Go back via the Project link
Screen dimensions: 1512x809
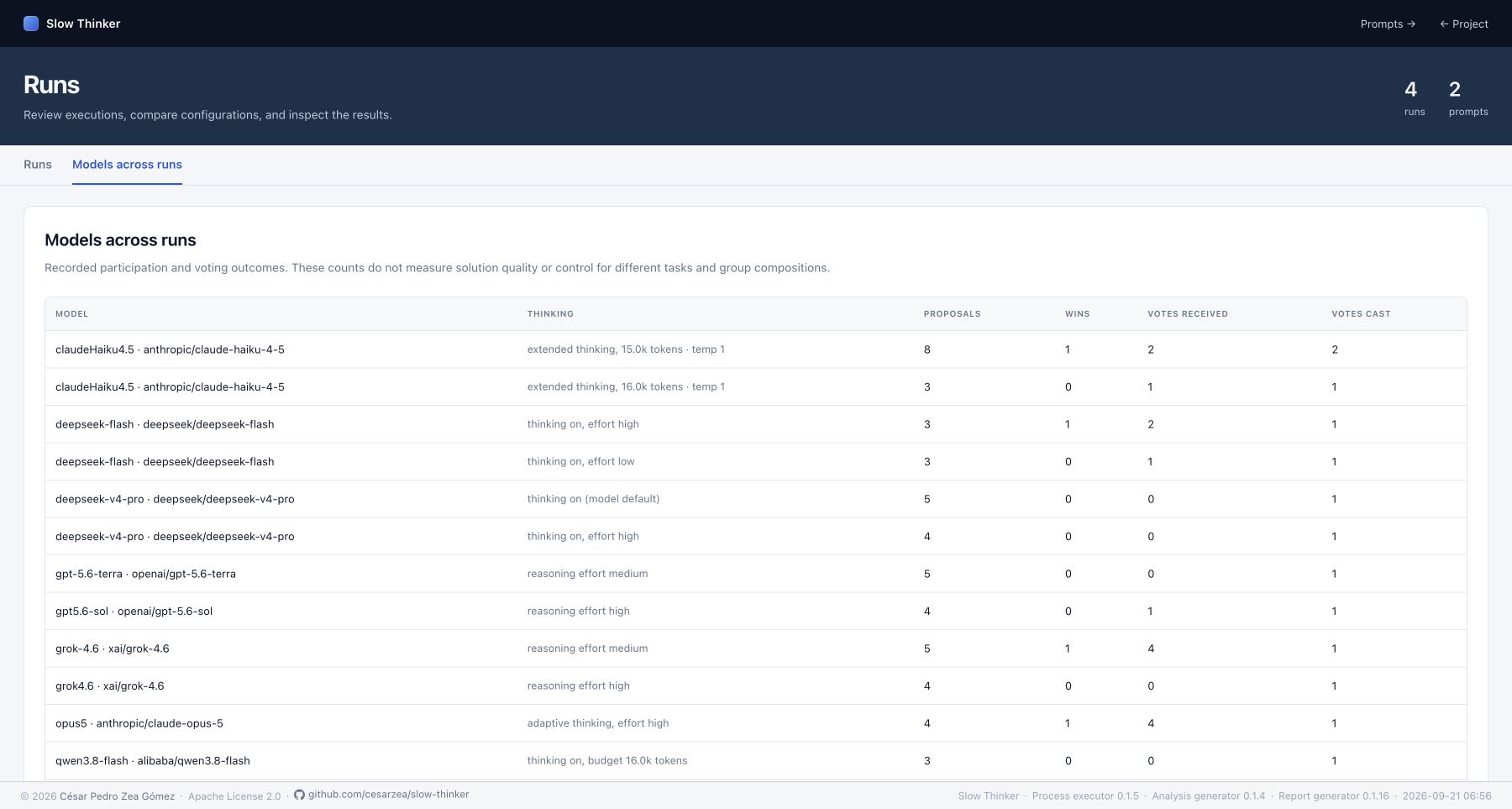pyautogui.click(x=1464, y=24)
